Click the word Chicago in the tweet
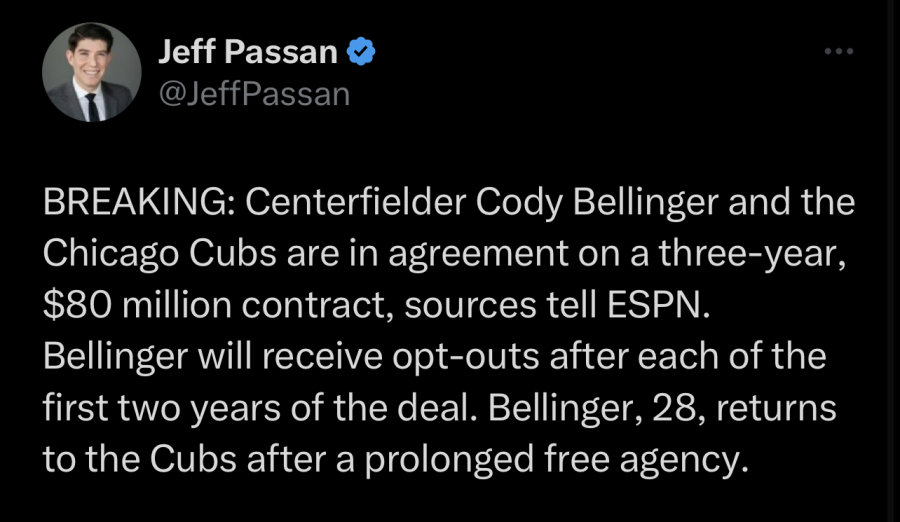900x522 pixels. (111, 254)
